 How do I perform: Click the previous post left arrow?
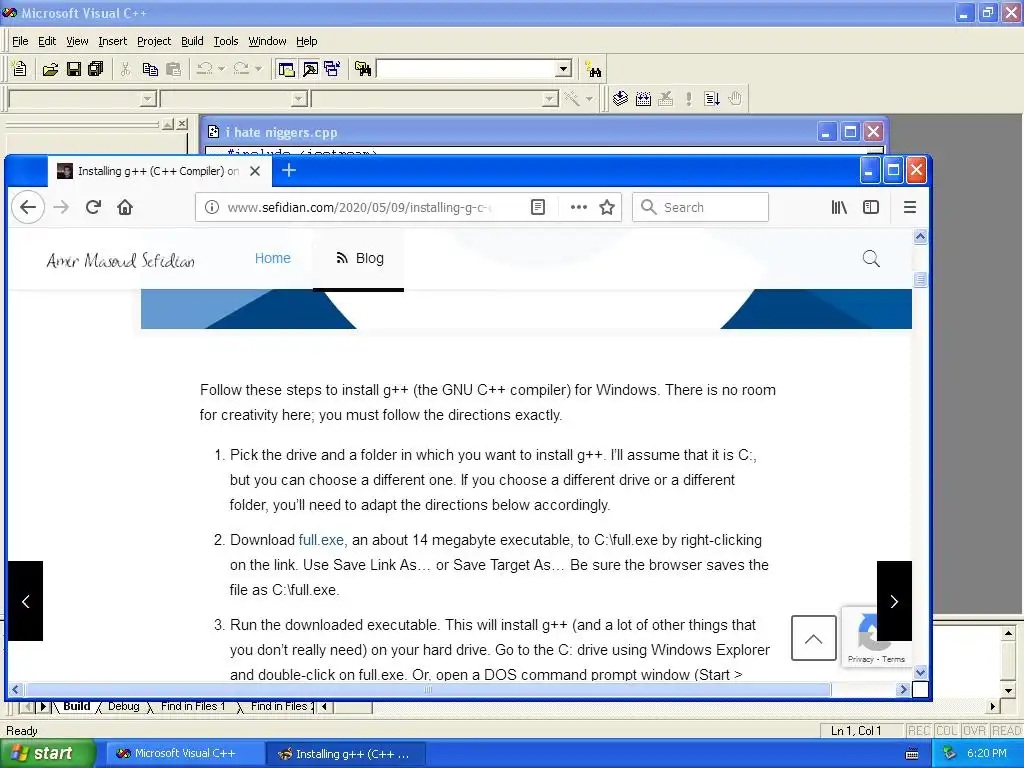pyautogui.click(x=25, y=601)
